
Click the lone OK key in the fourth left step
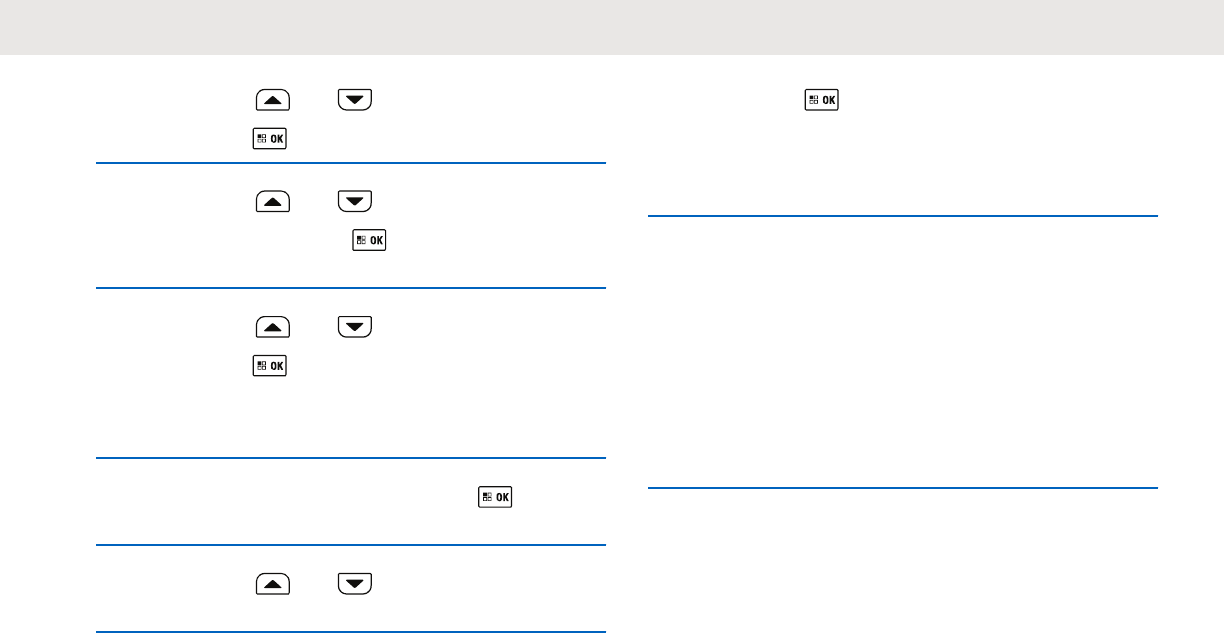tap(495, 497)
